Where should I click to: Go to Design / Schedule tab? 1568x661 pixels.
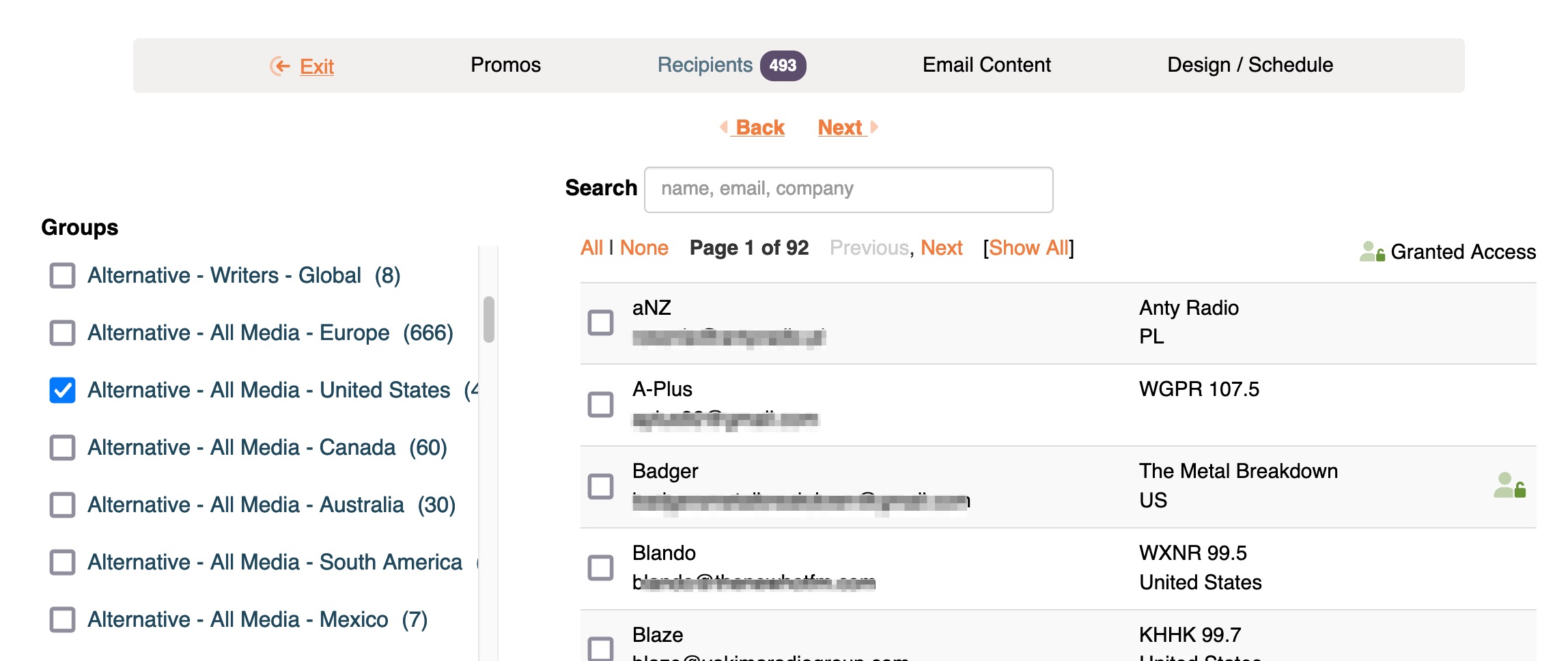pyautogui.click(x=1250, y=66)
